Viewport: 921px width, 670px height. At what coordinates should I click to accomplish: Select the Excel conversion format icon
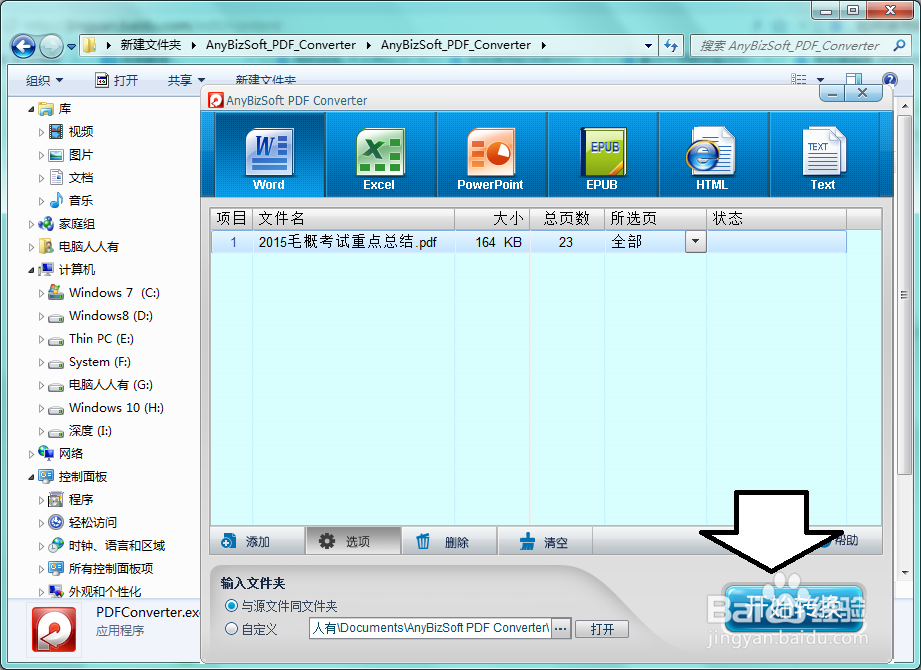(x=380, y=154)
